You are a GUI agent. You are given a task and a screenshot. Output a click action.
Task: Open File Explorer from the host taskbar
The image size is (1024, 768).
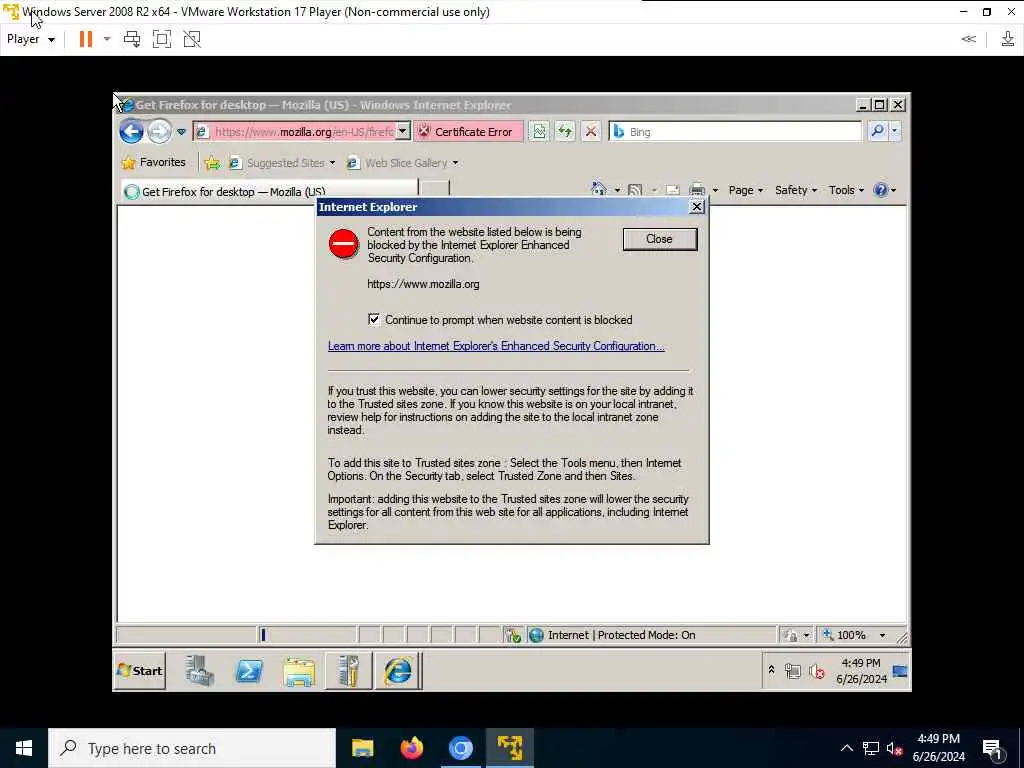[x=362, y=748]
